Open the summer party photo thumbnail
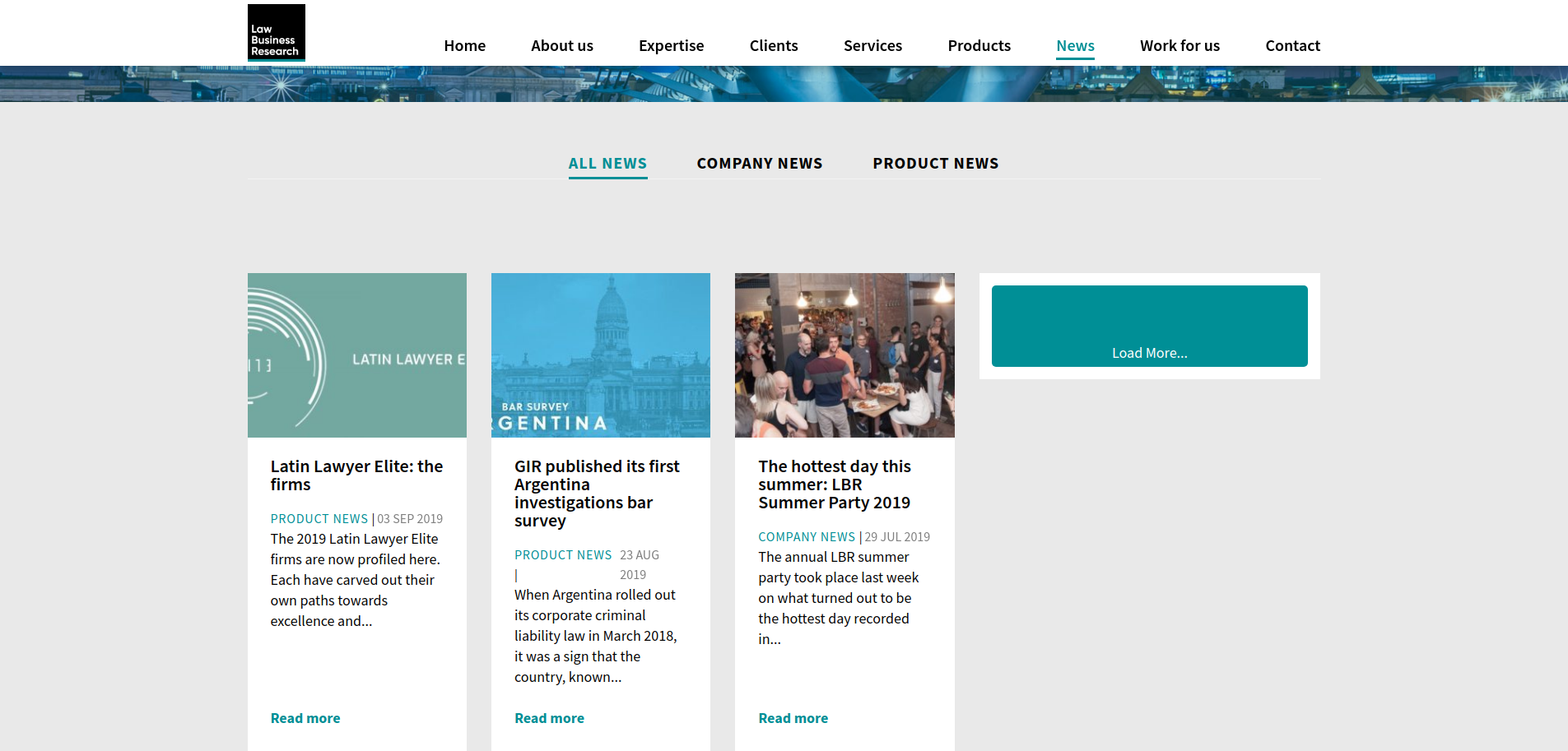Viewport: 1568px width, 751px height. click(844, 355)
